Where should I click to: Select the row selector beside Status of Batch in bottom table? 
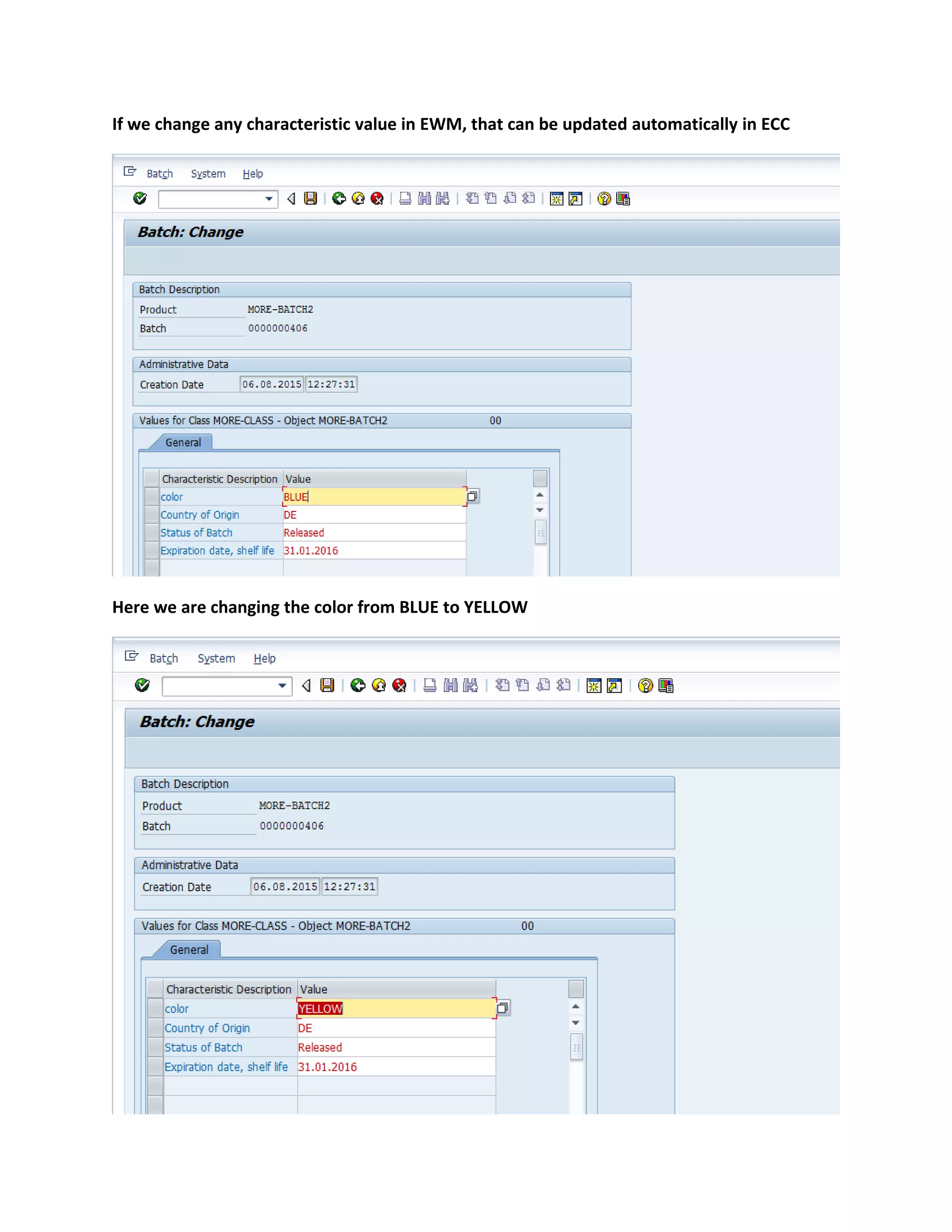tap(155, 1047)
